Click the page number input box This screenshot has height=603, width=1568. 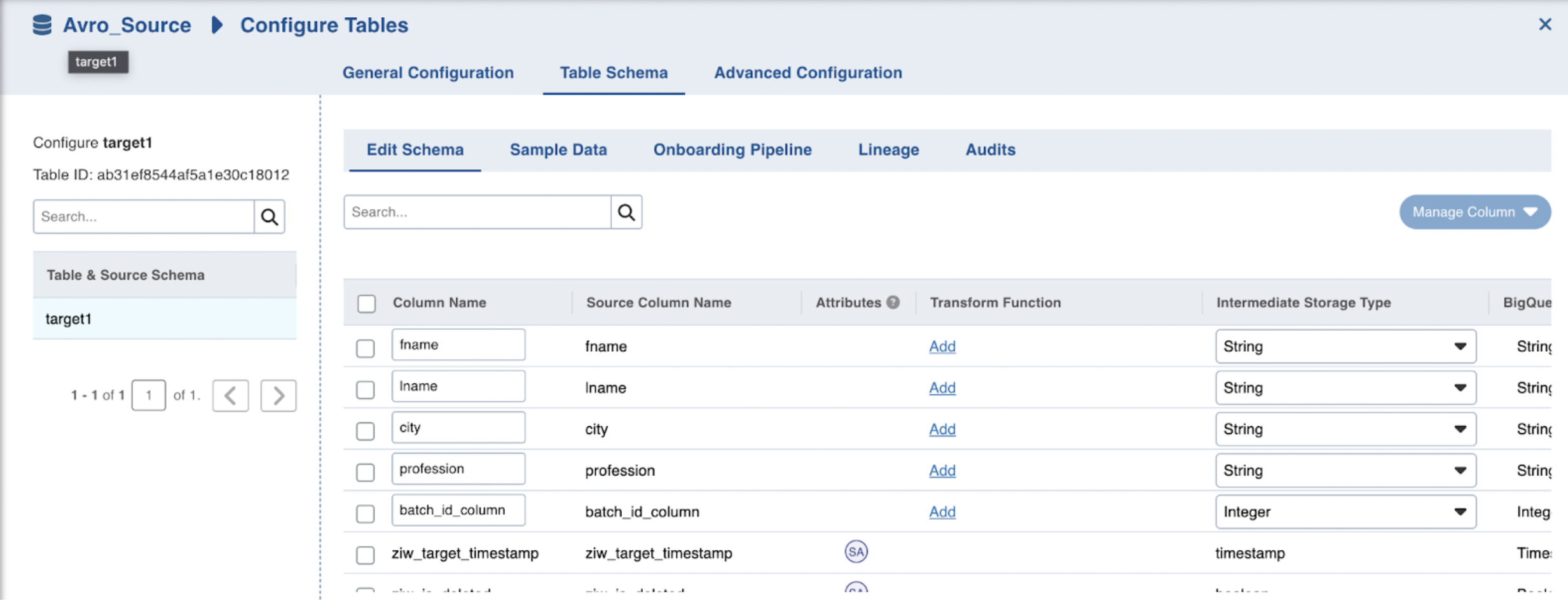[149, 396]
